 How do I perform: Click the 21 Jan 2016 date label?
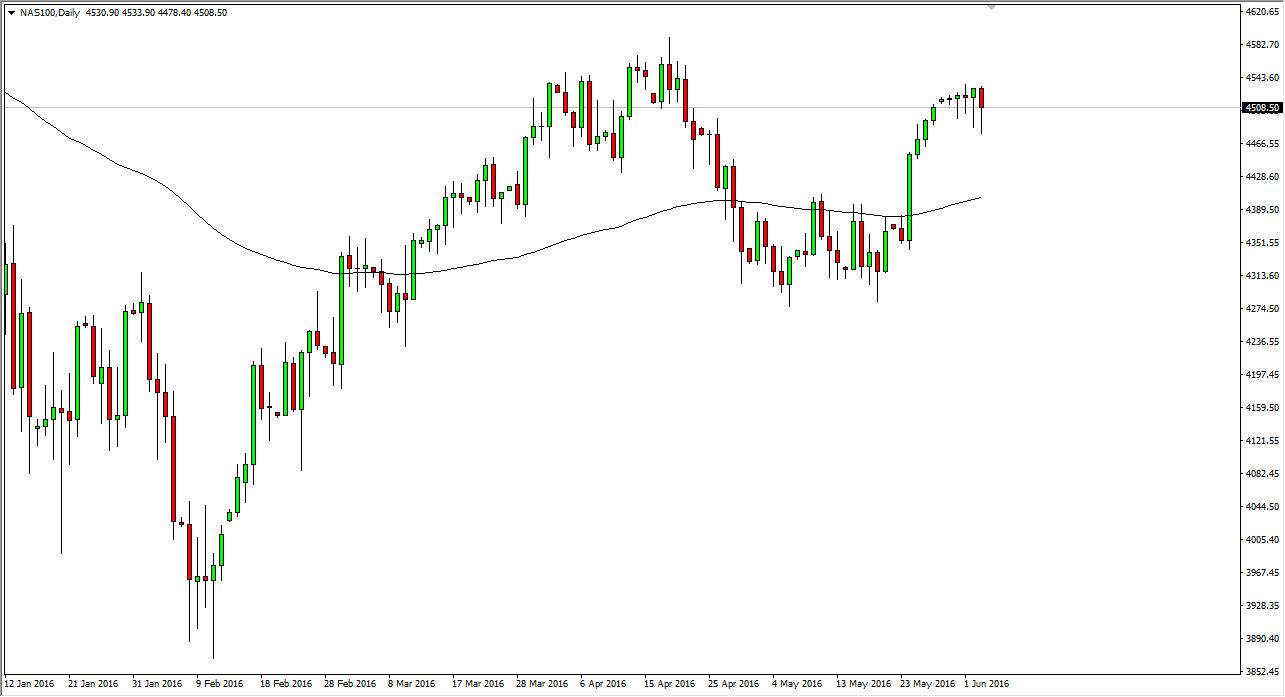tap(93, 685)
